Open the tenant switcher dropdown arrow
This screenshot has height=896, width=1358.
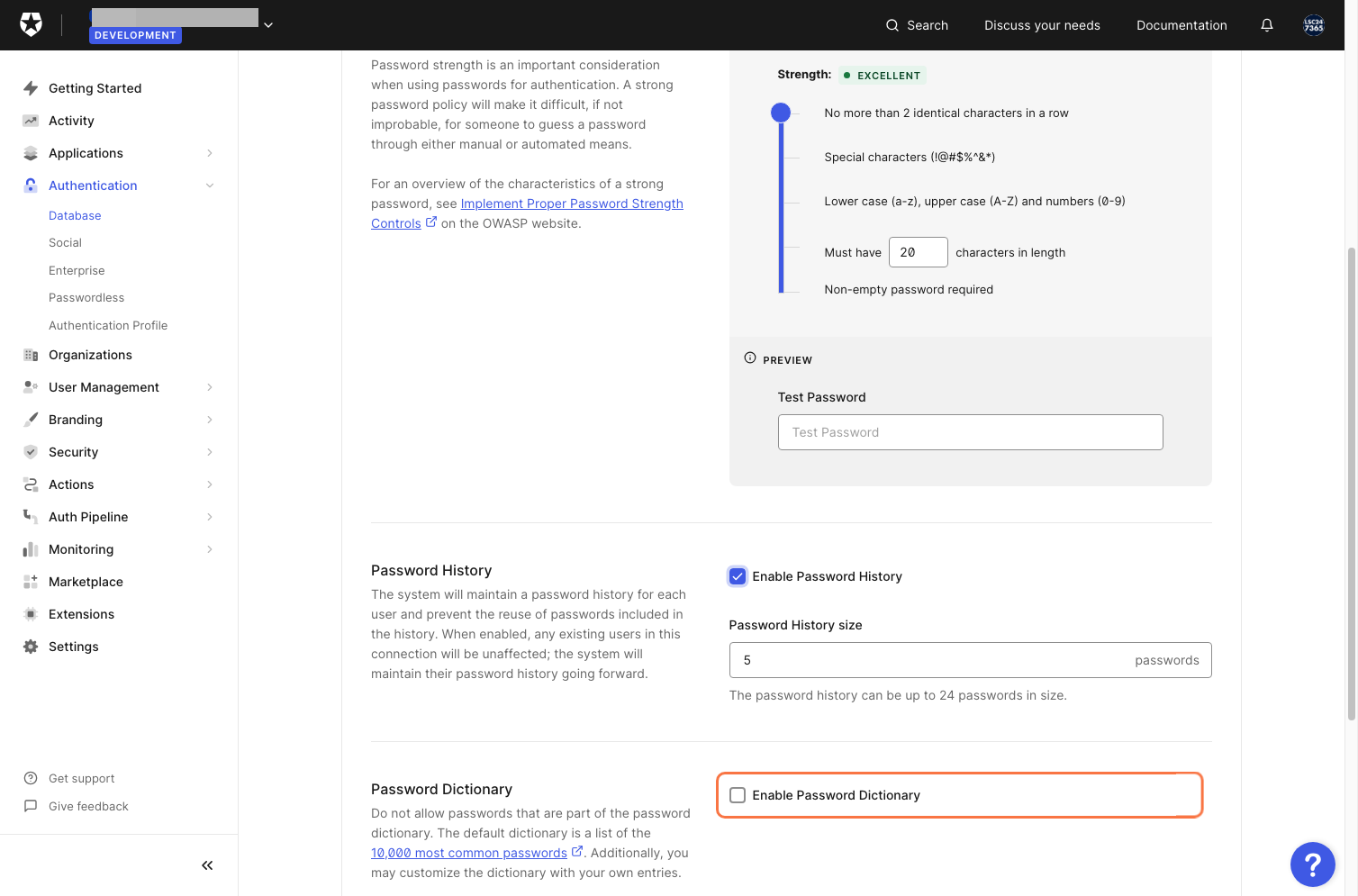click(x=268, y=25)
